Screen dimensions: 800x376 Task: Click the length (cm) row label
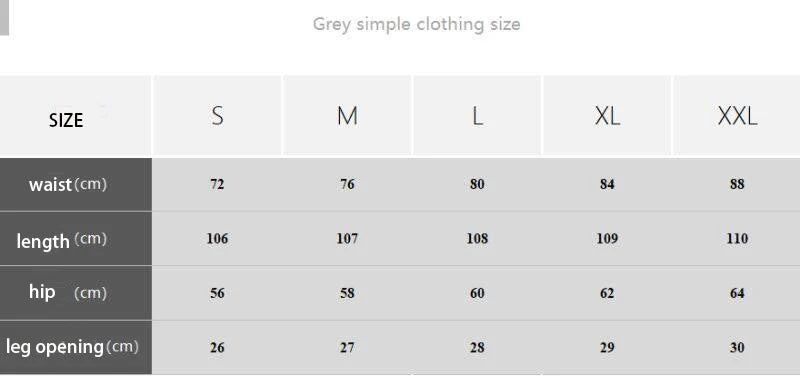point(76,239)
